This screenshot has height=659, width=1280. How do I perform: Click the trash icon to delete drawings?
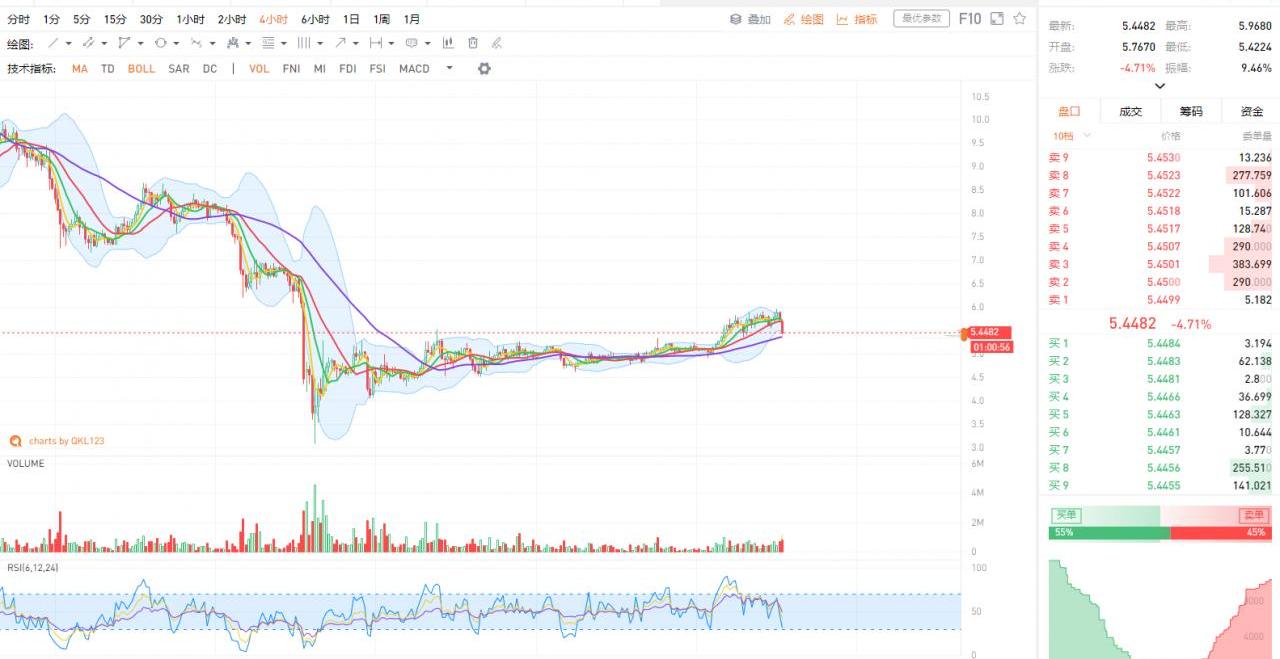click(473, 43)
